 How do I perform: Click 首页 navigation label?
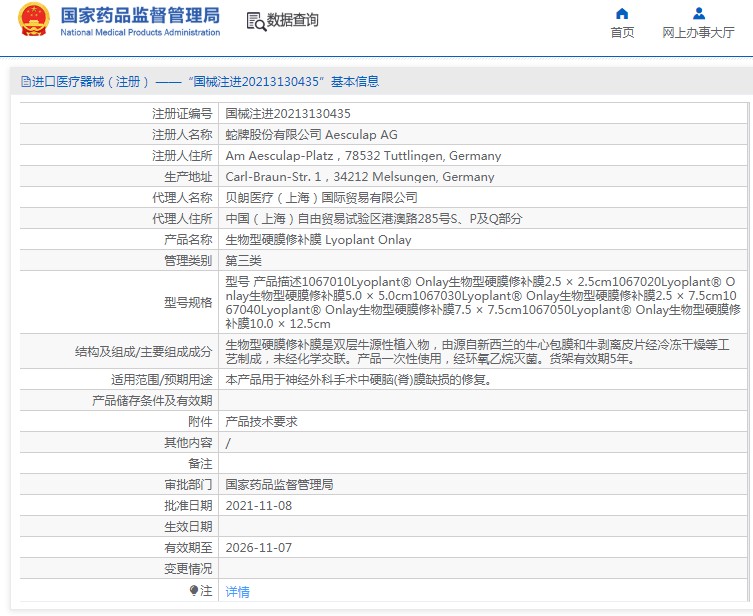[x=622, y=33]
